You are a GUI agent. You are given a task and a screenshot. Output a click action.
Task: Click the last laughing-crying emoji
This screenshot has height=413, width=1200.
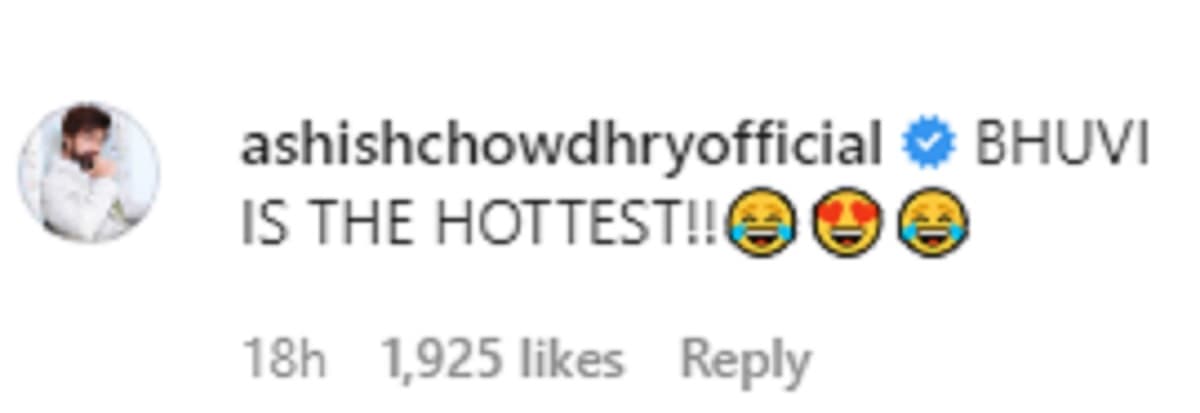(932, 224)
